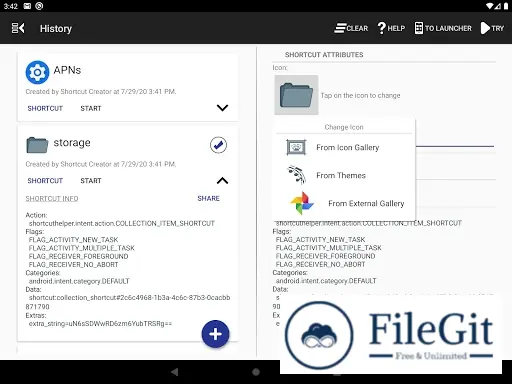Click the Icon Gallery picture frame icon
512x384 pixels.
point(296,147)
